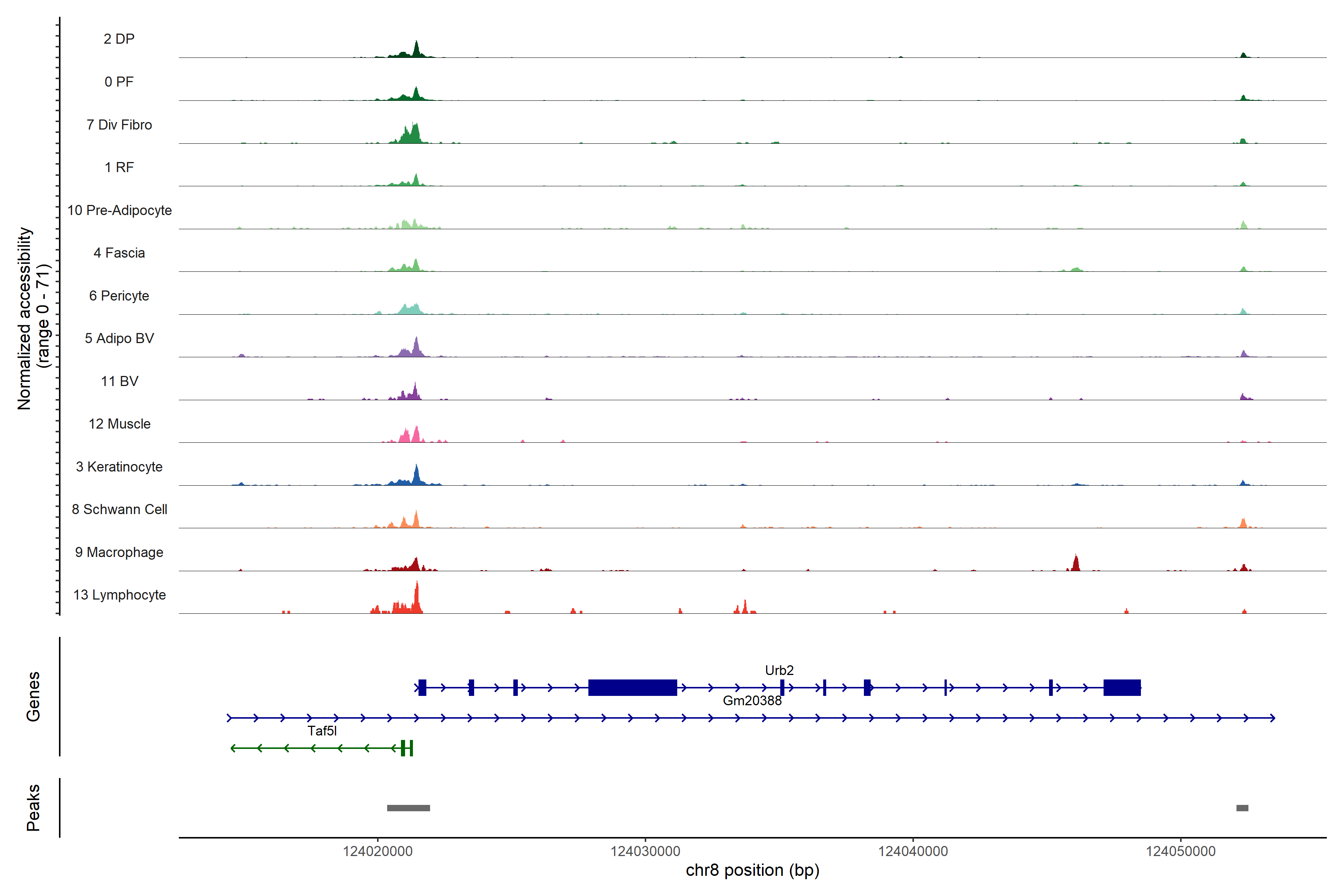Click the large gray peak bar
This screenshot has width=1344, height=896.
click(408, 808)
